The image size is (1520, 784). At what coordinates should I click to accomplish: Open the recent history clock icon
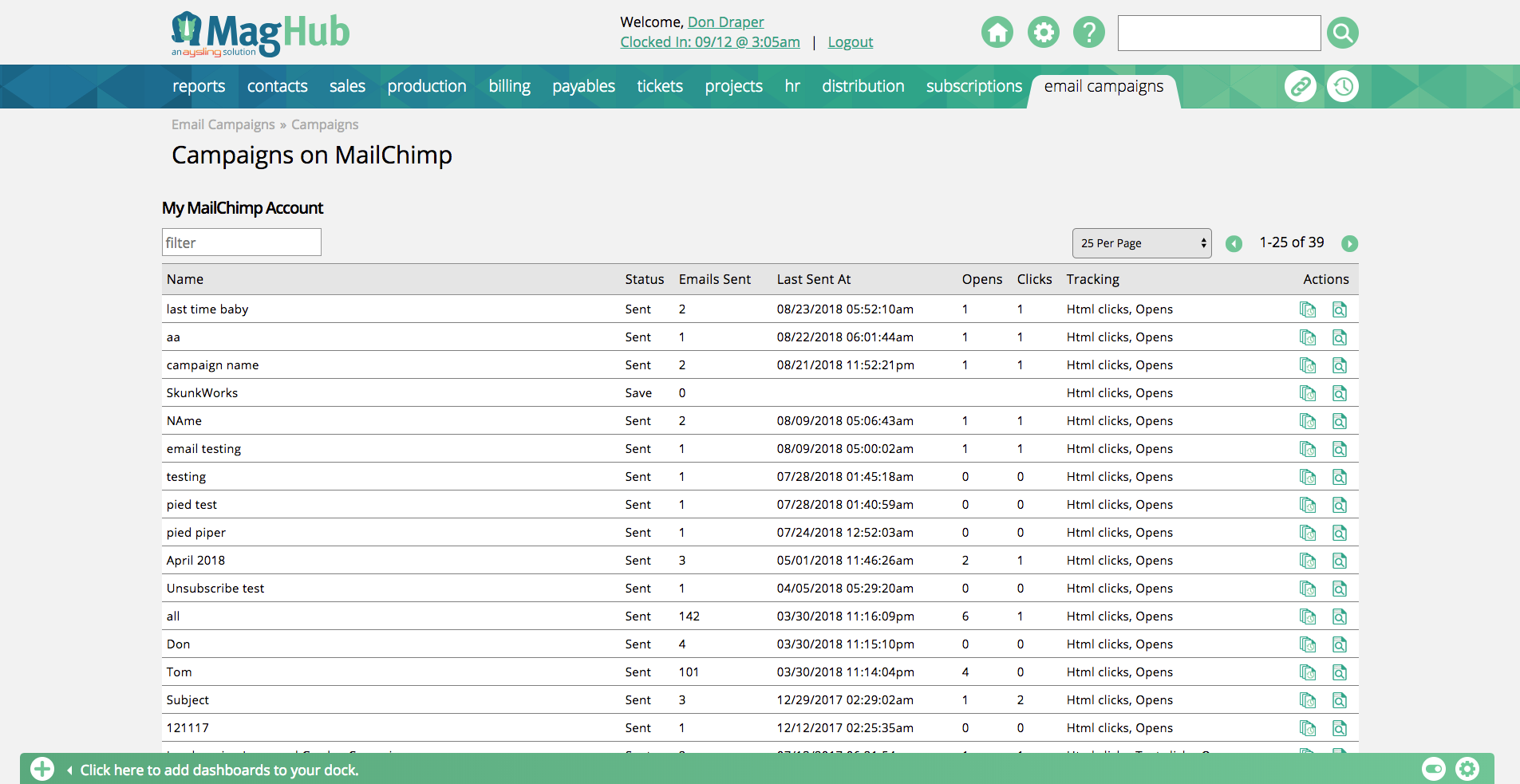[1343, 86]
